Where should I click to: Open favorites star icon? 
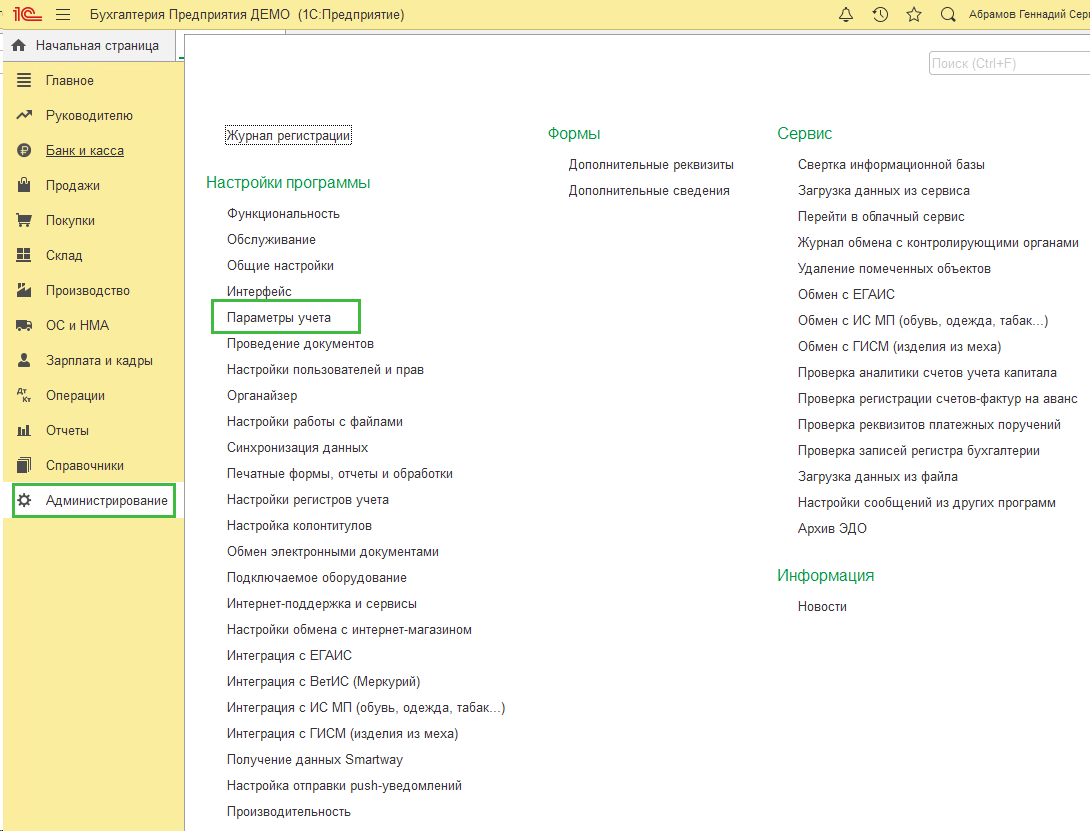tap(914, 15)
